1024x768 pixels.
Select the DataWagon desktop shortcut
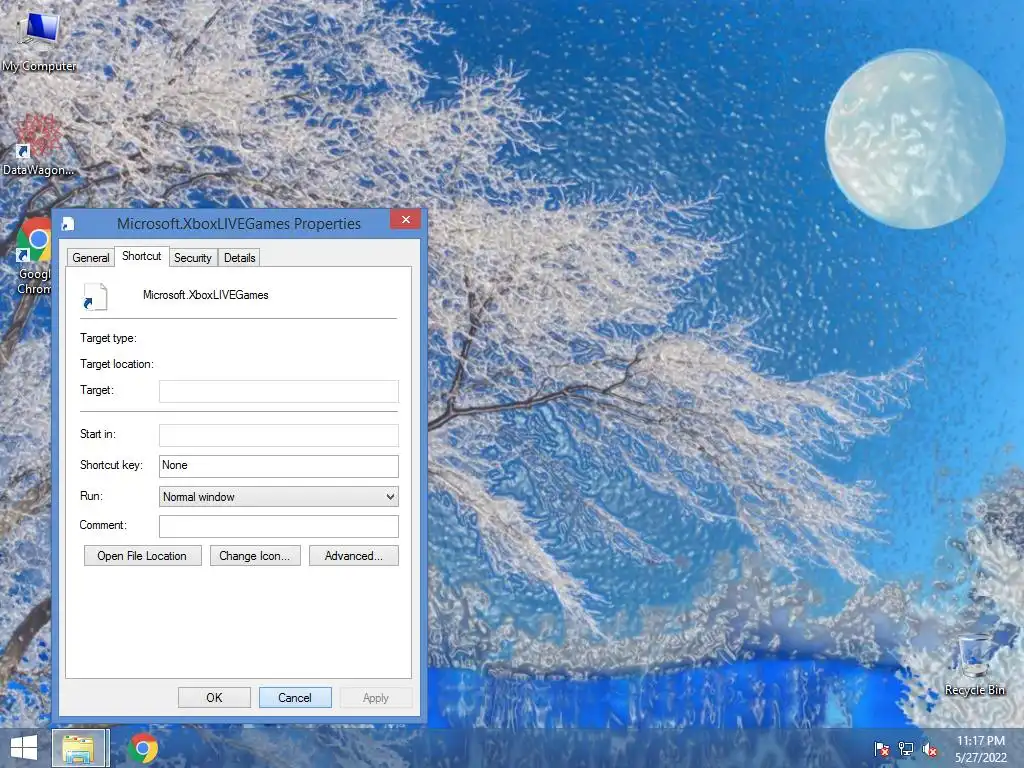(38, 146)
